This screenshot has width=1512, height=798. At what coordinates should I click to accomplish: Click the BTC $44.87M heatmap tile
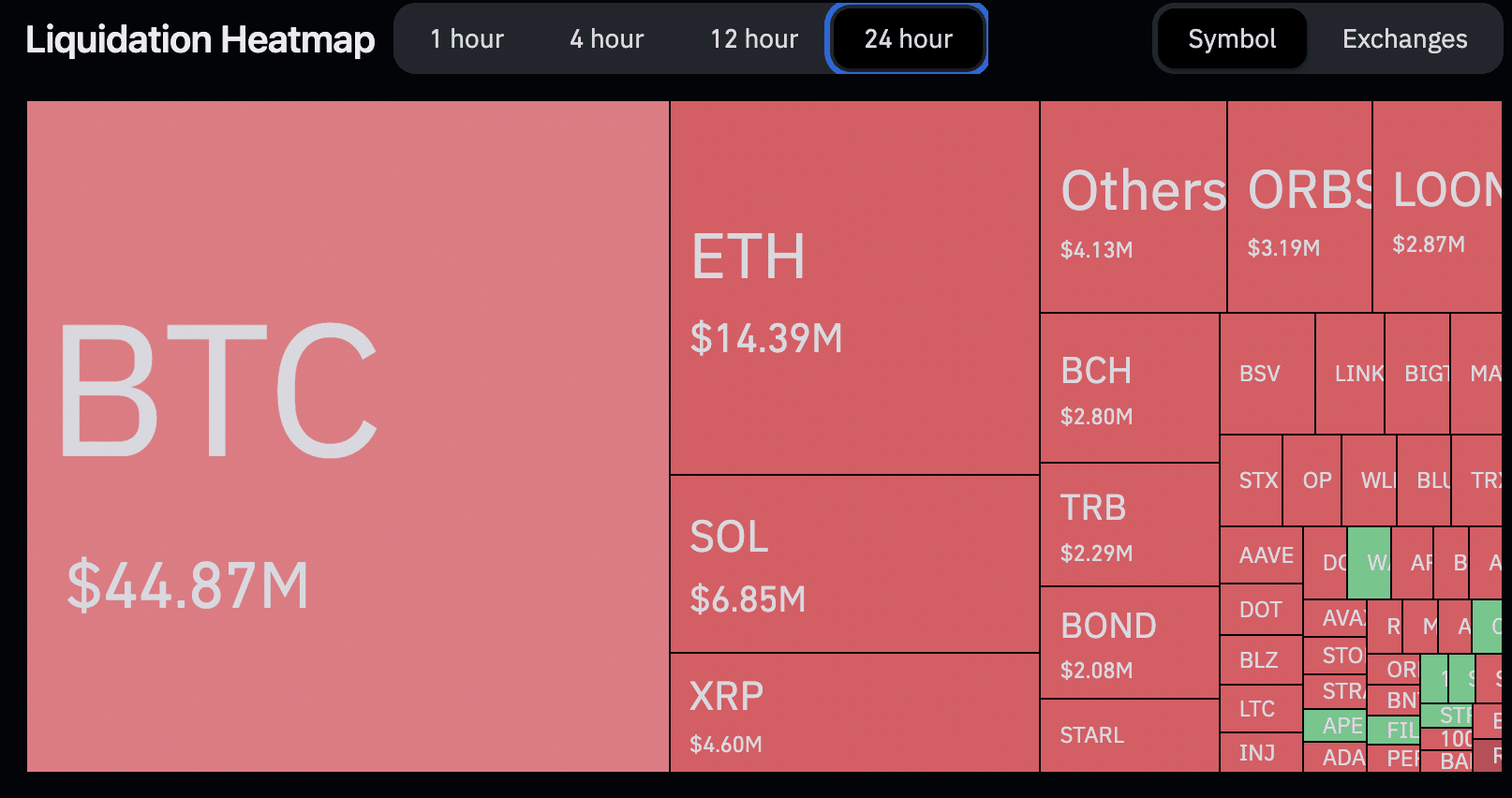point(348,436)
